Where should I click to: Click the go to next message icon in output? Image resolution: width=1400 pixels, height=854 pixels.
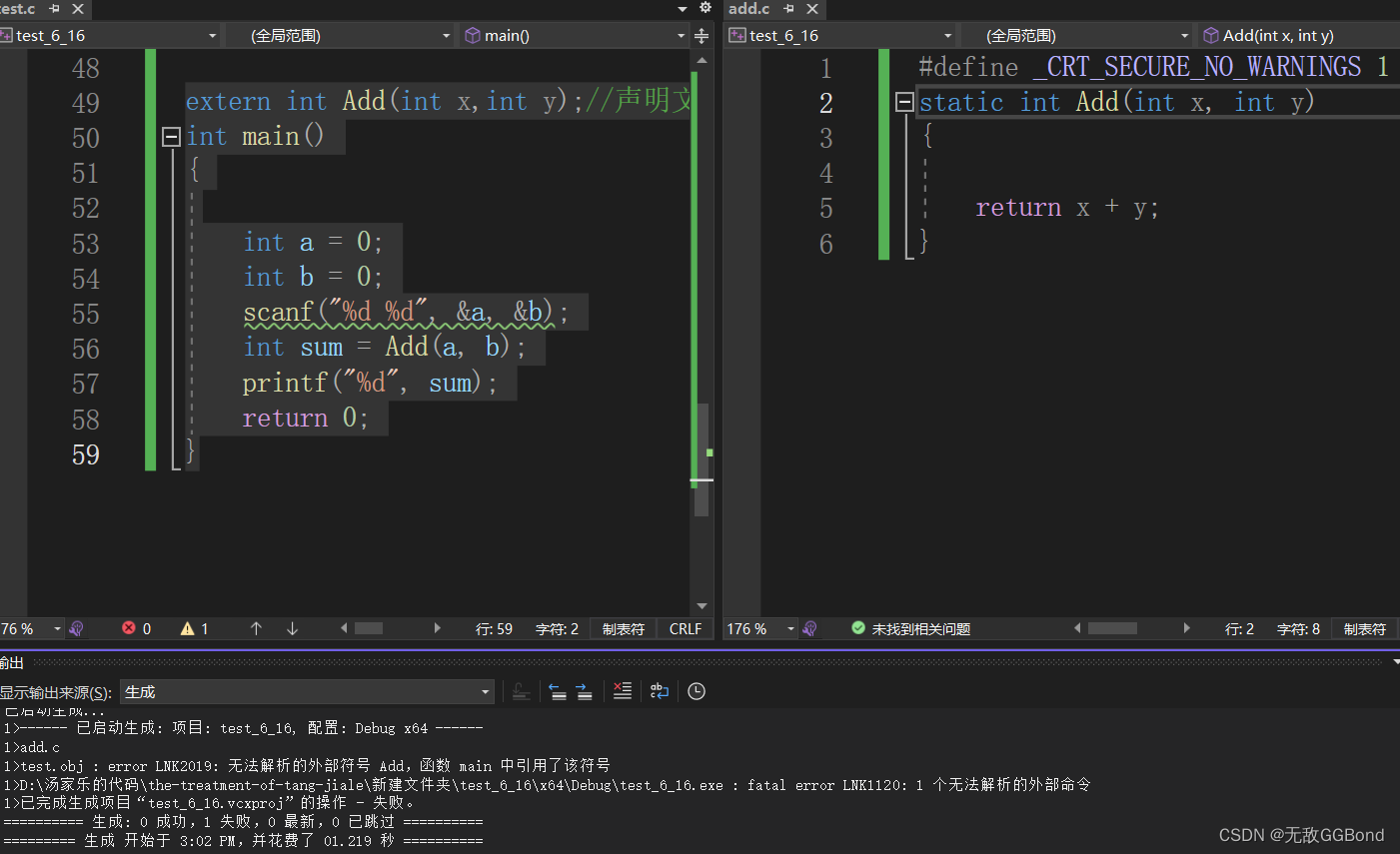click(584, 691)
